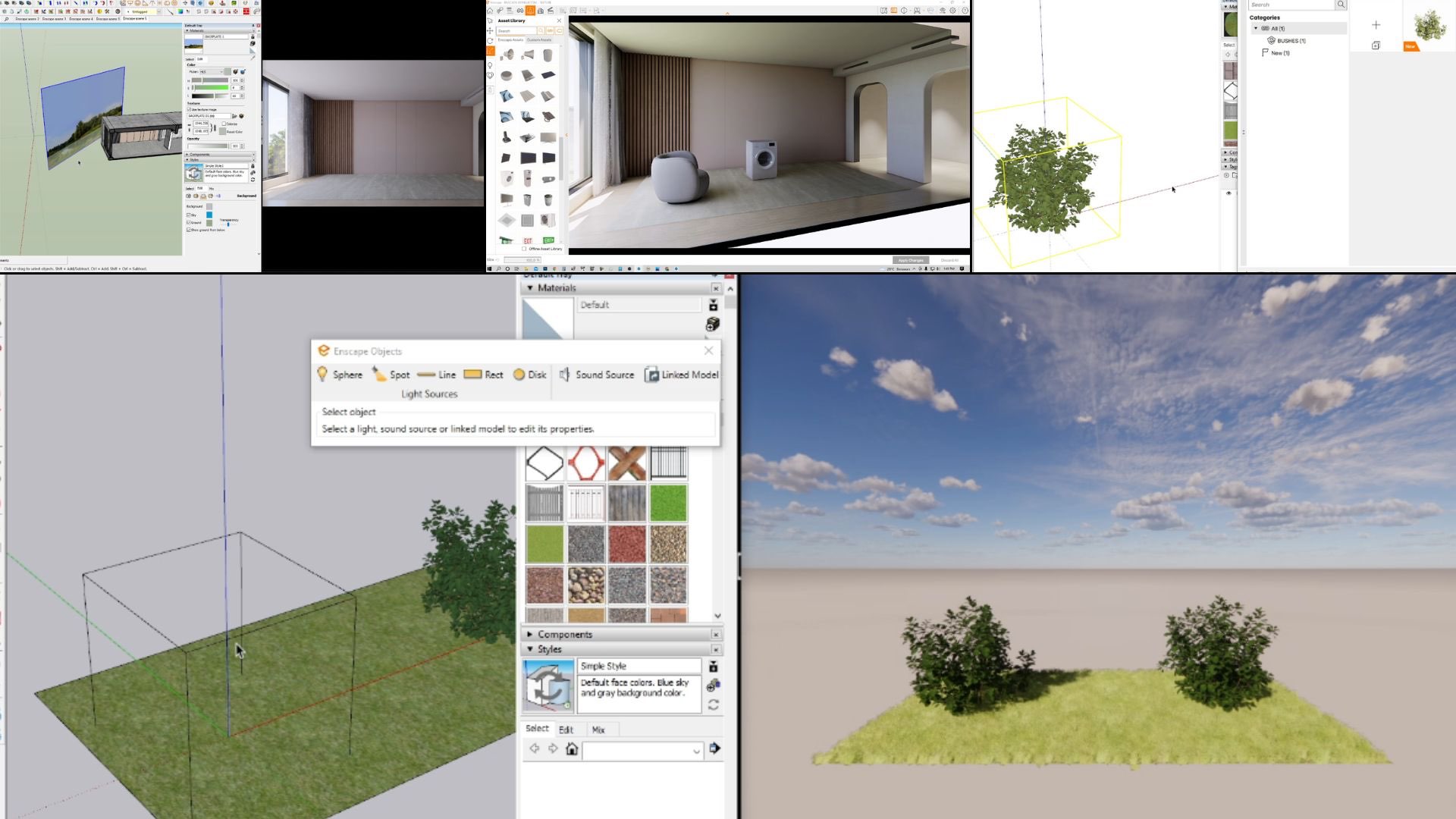The height and width of the screenshot is (819, 1456).
Task: Click the search magnifier in Categories panel
Action: (x=1341, y=5)
